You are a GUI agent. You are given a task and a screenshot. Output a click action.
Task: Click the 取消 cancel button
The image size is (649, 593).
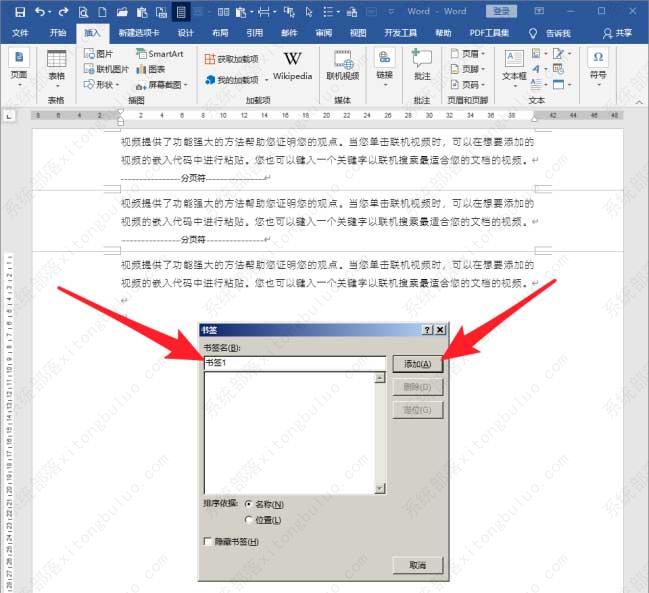tap(417, 565)
